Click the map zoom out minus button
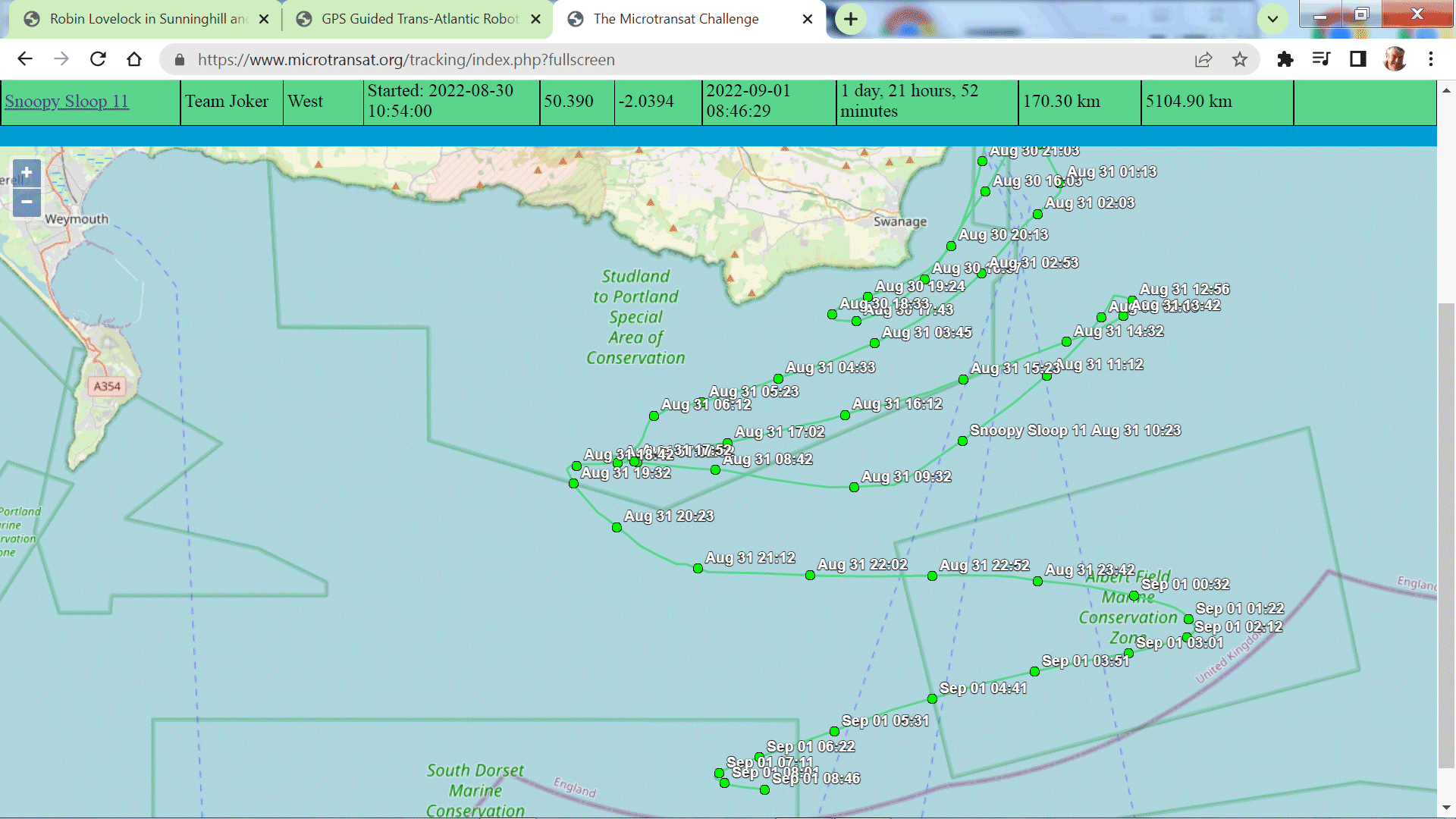This screenshot has width=1456, height=819. pyautogui.click(x=27, y=202)
